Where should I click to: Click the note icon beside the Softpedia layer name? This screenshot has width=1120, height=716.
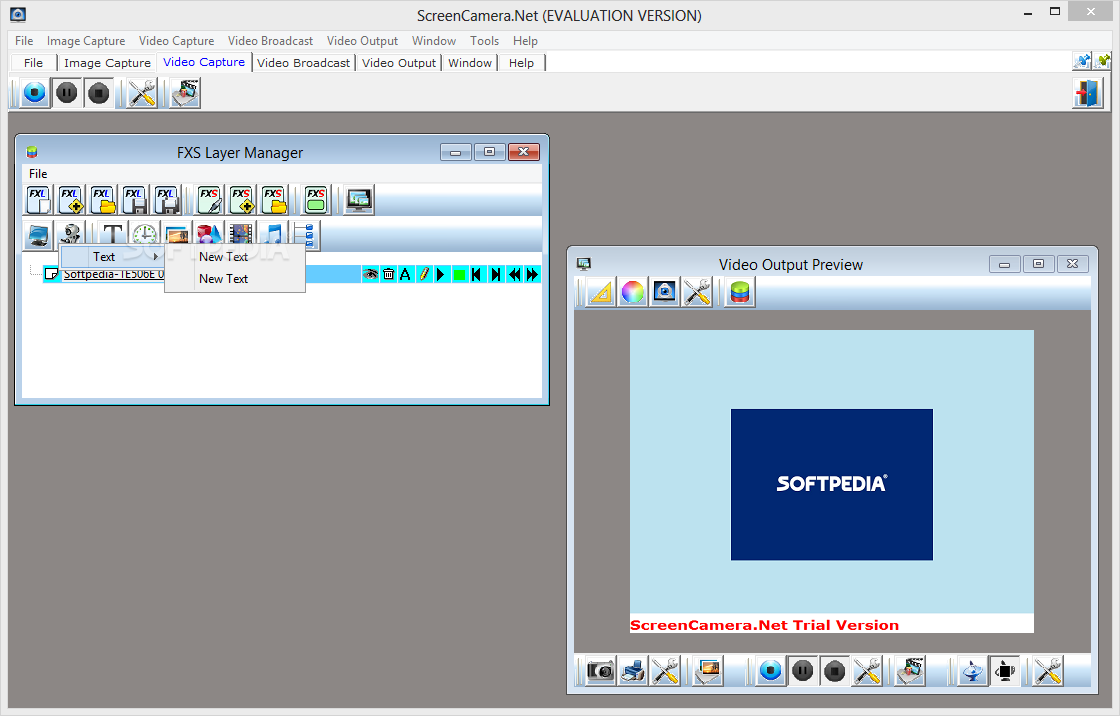(51, 274)
